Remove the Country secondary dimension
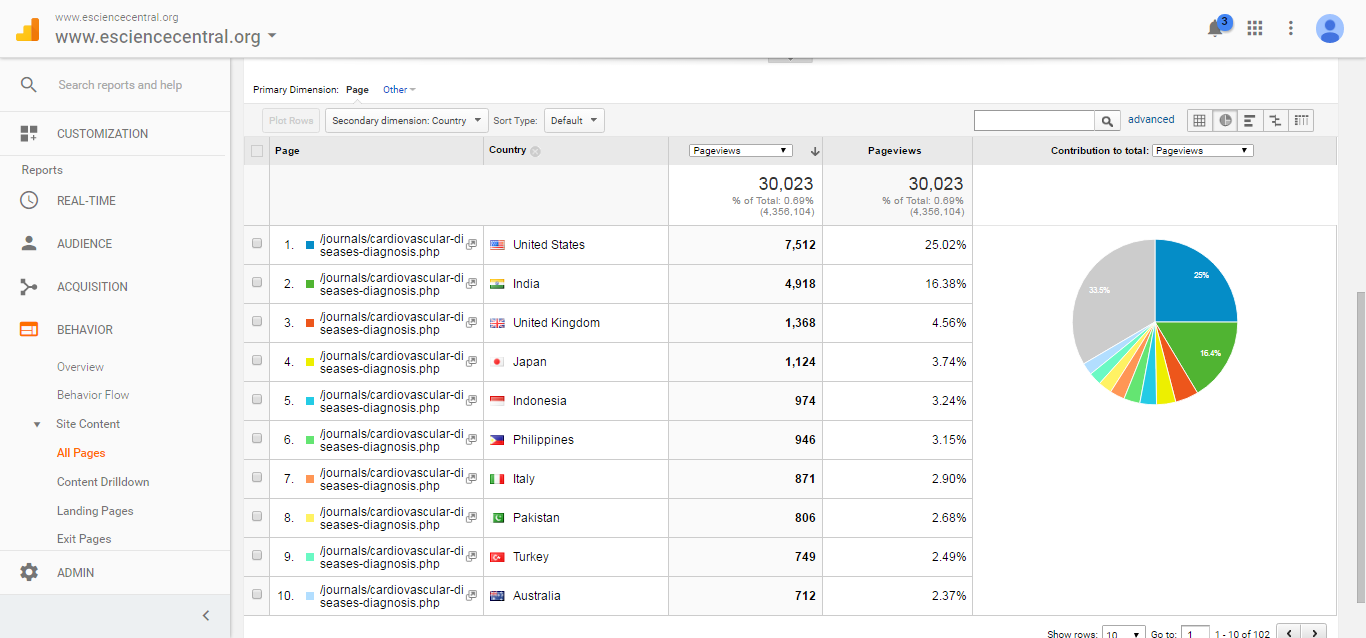Image resolution: width=1366 pixels, height=638 pixels. [535, 152]
